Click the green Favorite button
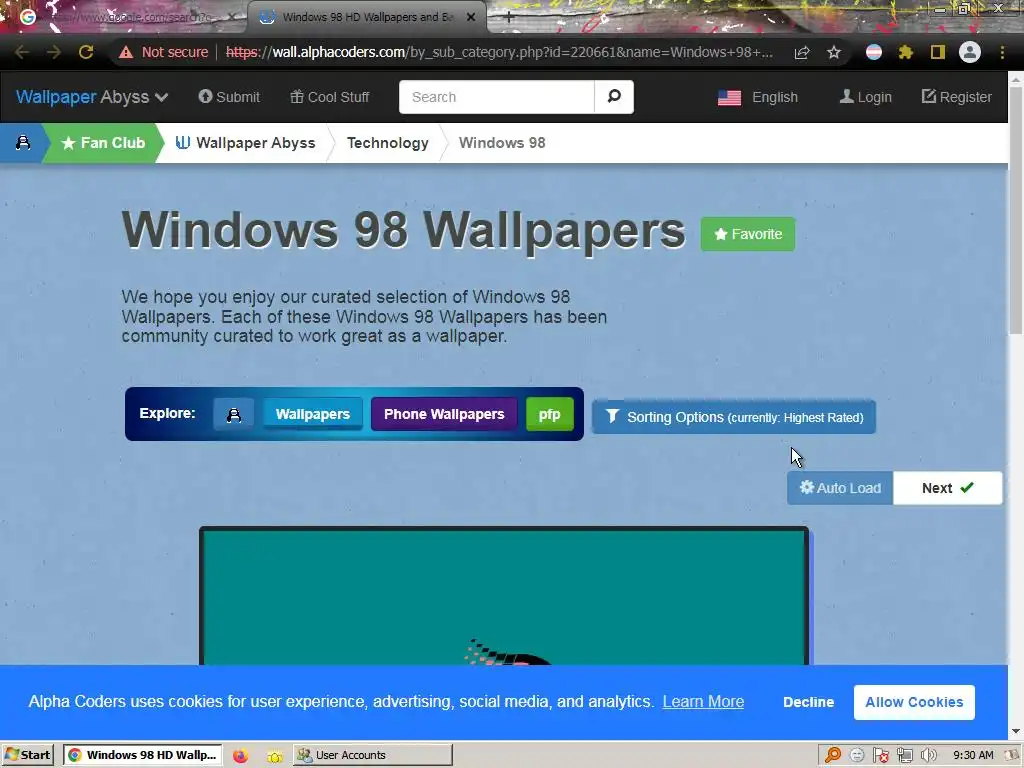This screenshot has width=1024, height=768. click(x=748, y=234)
